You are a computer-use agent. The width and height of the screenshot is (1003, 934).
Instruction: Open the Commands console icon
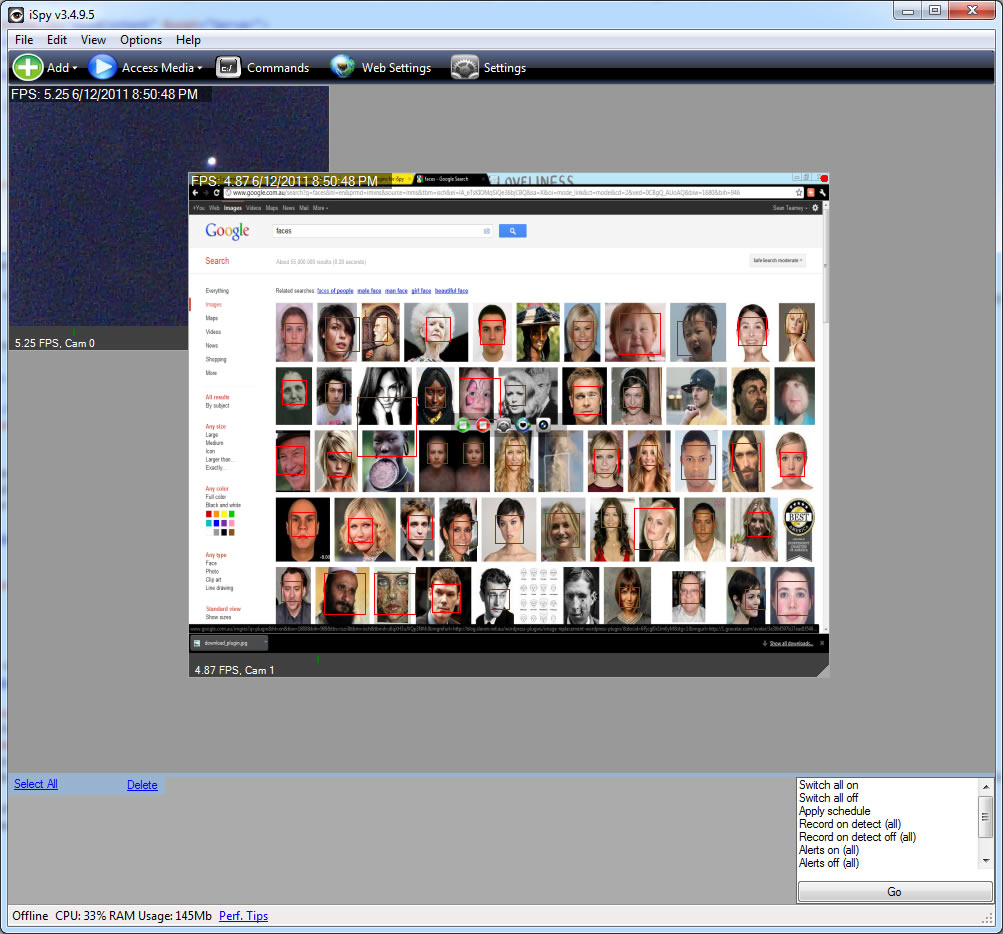[229, 68]
